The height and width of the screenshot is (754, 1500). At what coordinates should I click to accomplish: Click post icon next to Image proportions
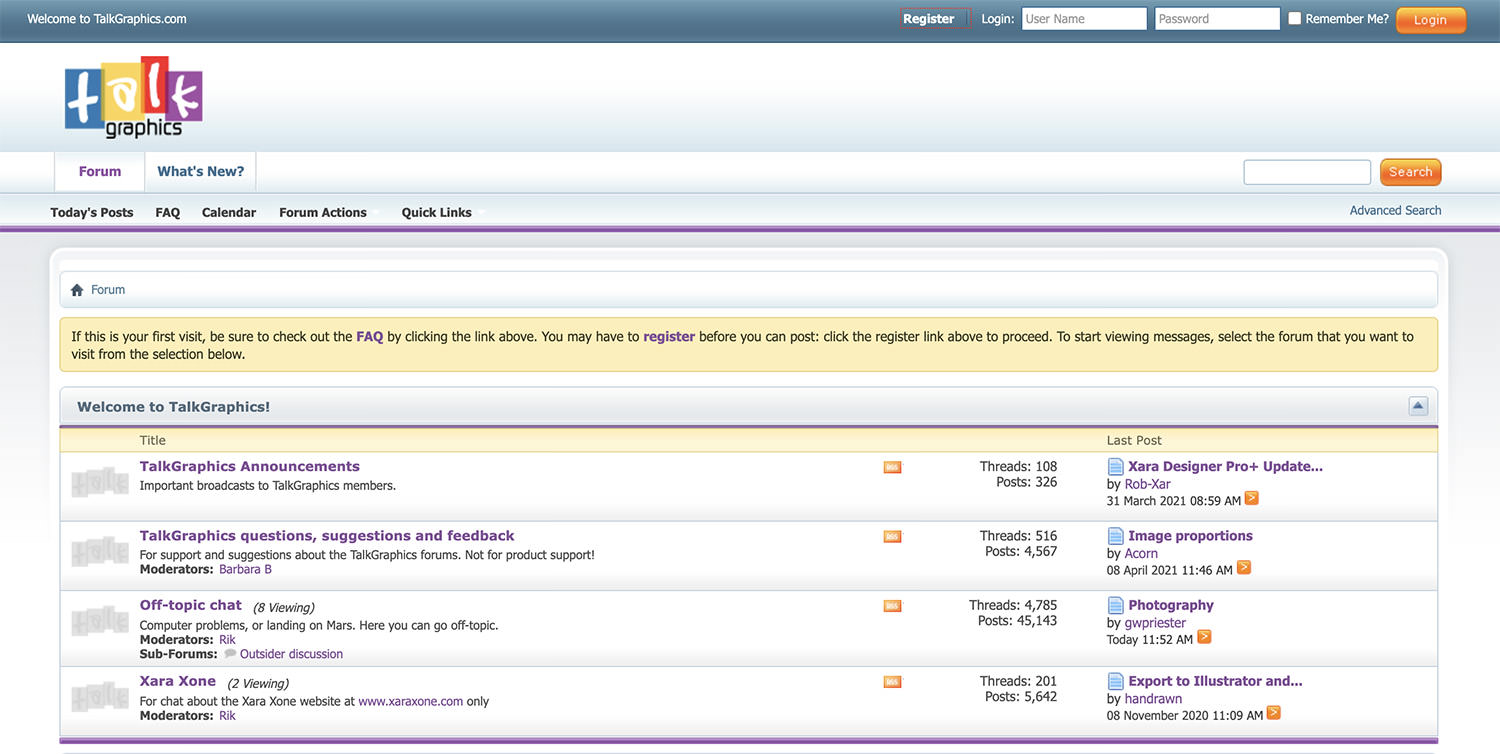1116,536
